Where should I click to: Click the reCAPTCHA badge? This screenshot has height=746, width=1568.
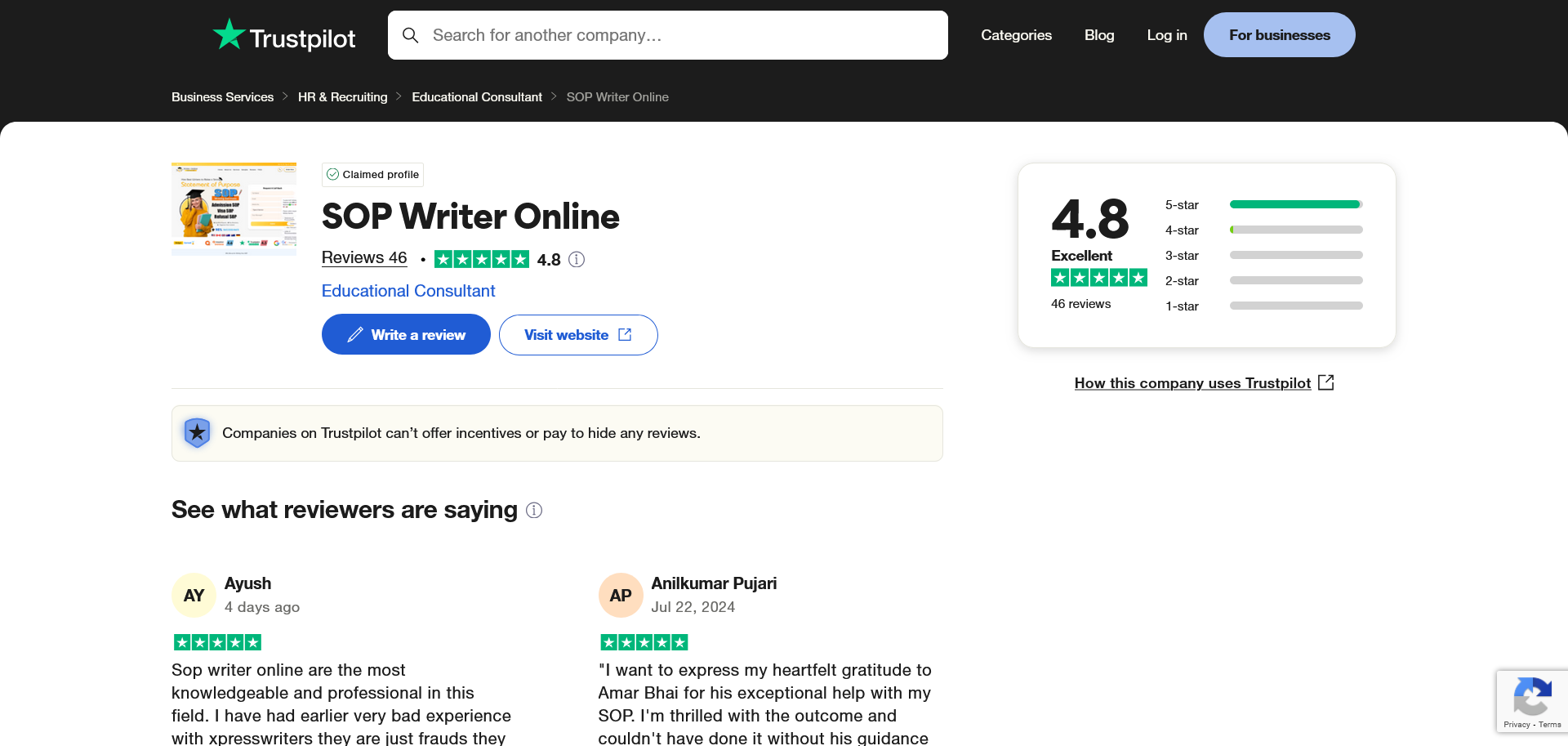click(x=1533, y=700)
